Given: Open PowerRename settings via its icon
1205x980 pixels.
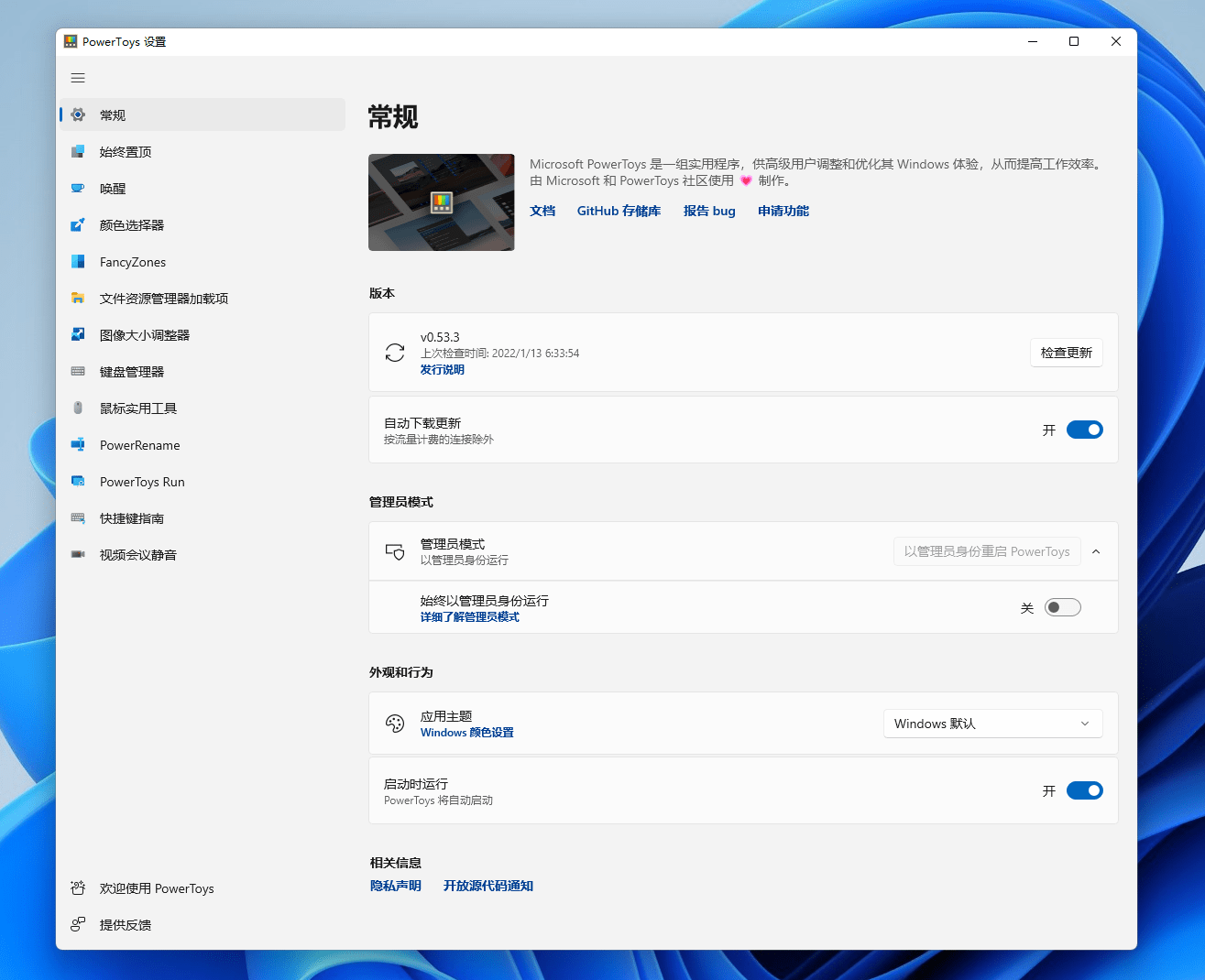Looking at the screenshot, I should tap(78, 444).
